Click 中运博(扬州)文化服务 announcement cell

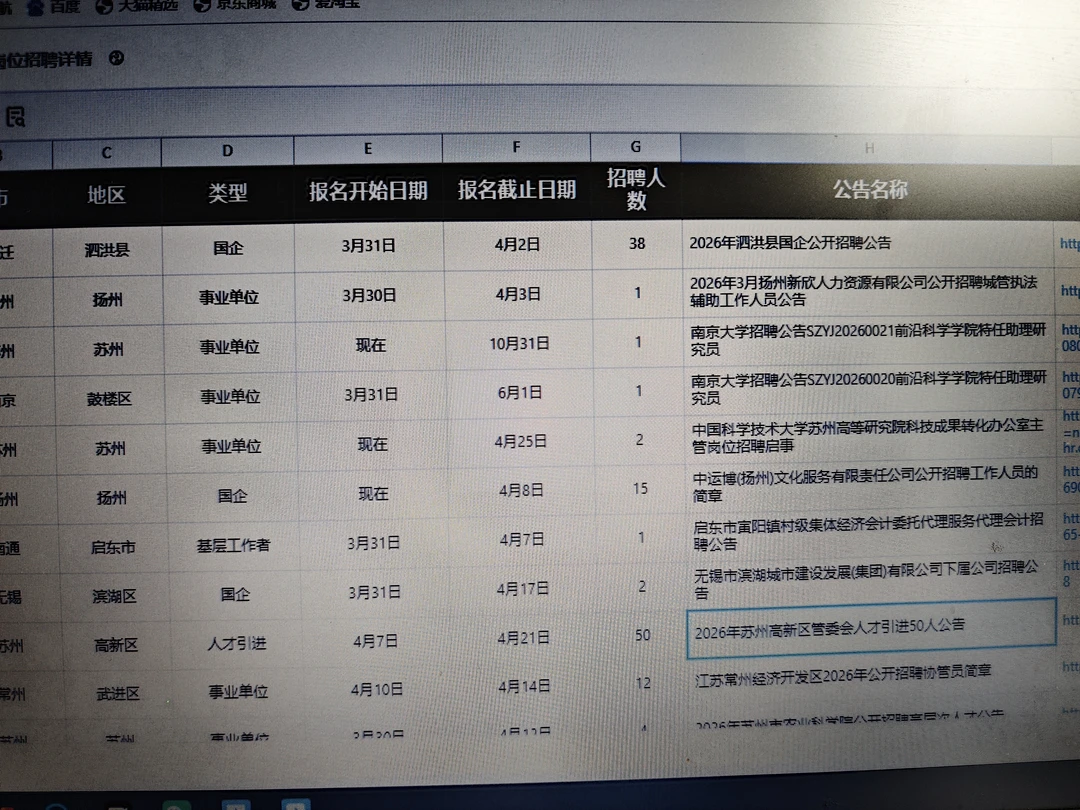tap(871, 485)
